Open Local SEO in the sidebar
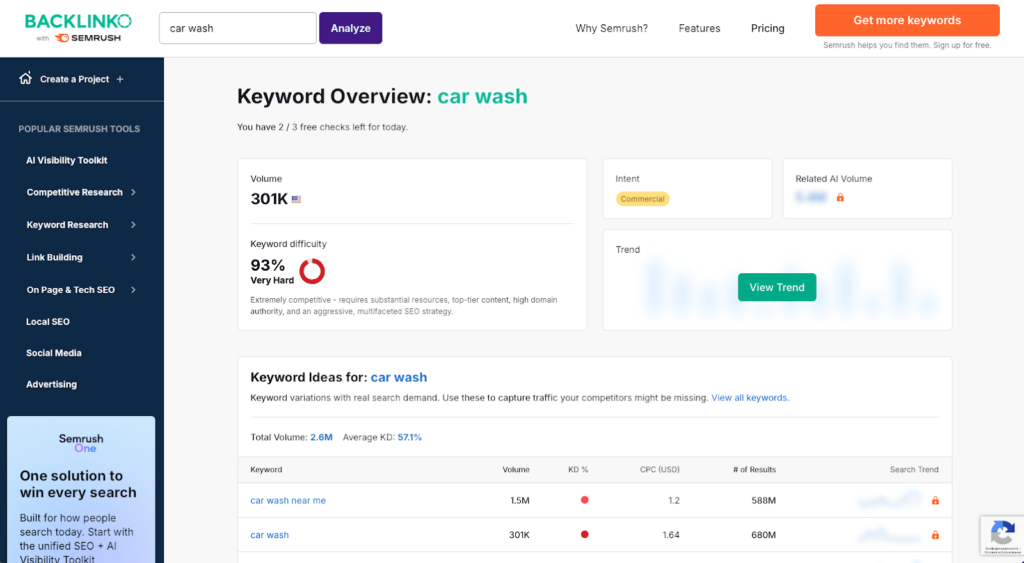Viewport: 1024px width, 563px height. point(48,321)
